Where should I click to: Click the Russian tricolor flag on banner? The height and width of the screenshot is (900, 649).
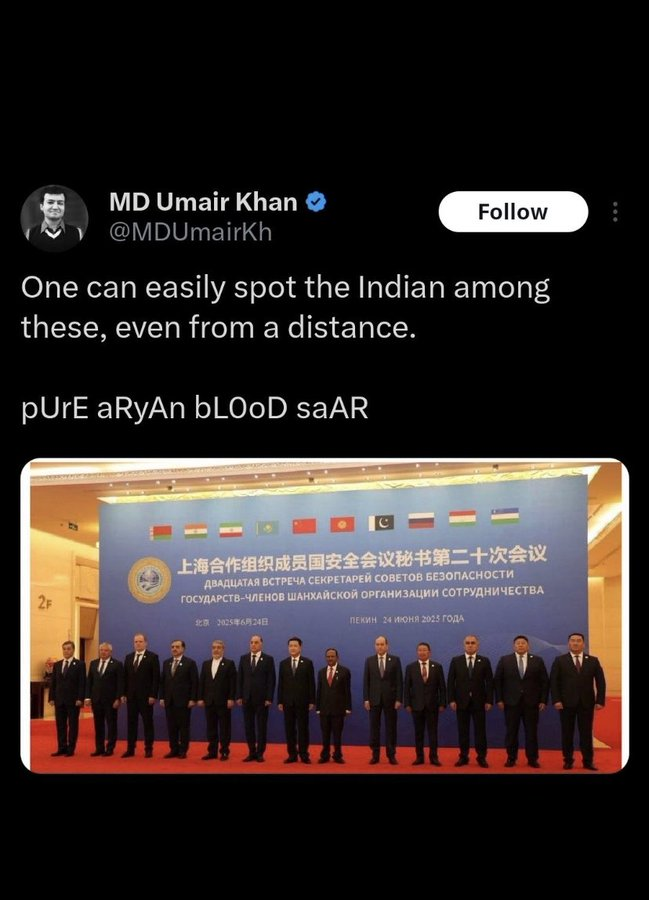tap(421, 521)
